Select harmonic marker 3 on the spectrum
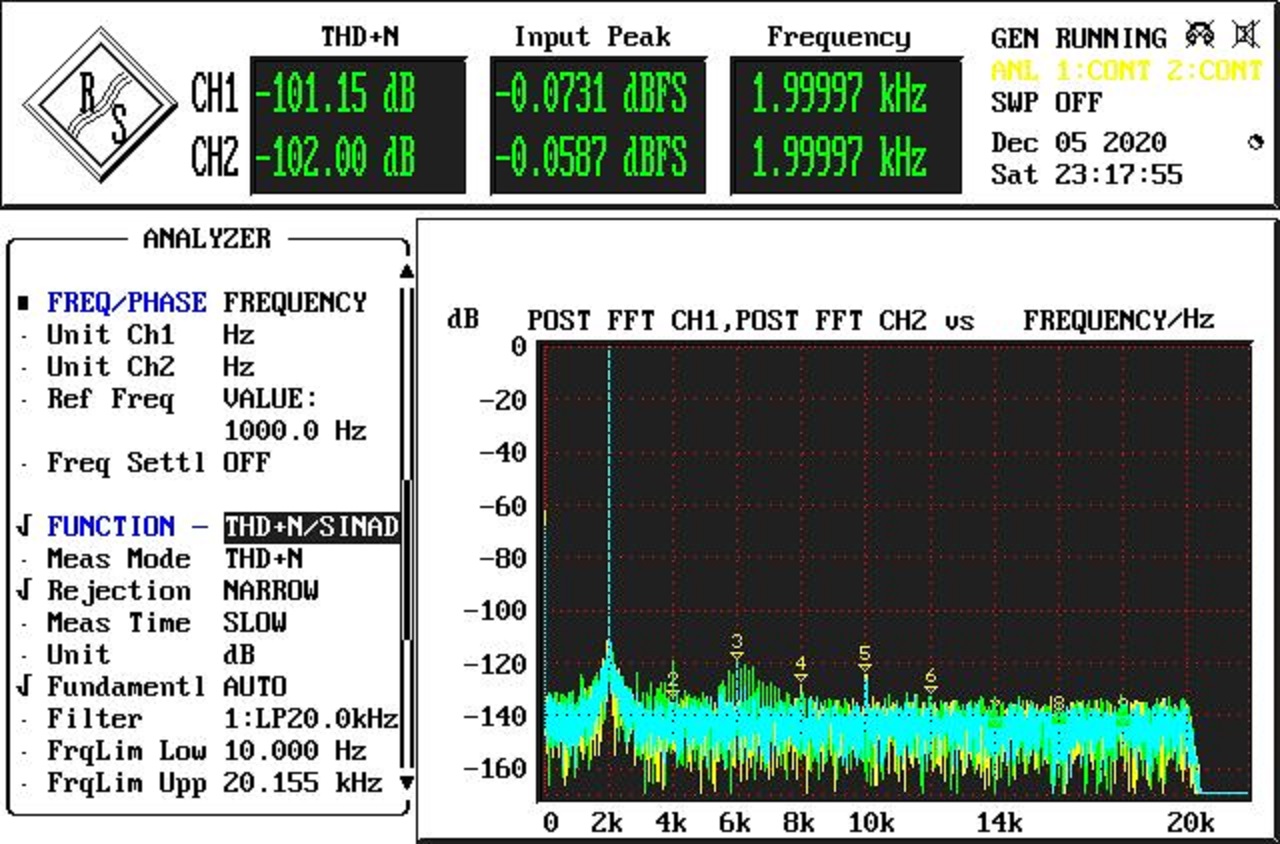The height and width of the screenshot is (844, 1280). [x=737, y=647]
